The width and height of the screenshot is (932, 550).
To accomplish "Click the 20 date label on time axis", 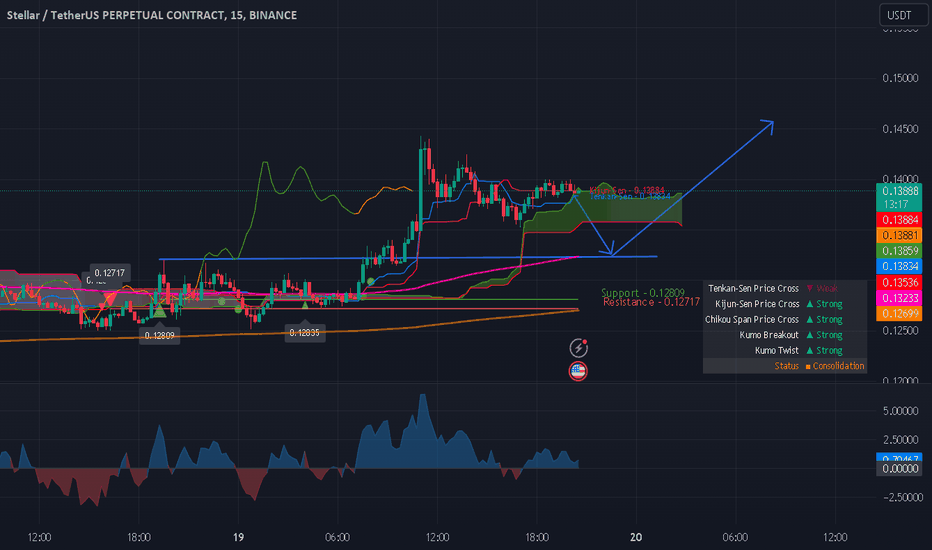I will click(x=636, y=538).
